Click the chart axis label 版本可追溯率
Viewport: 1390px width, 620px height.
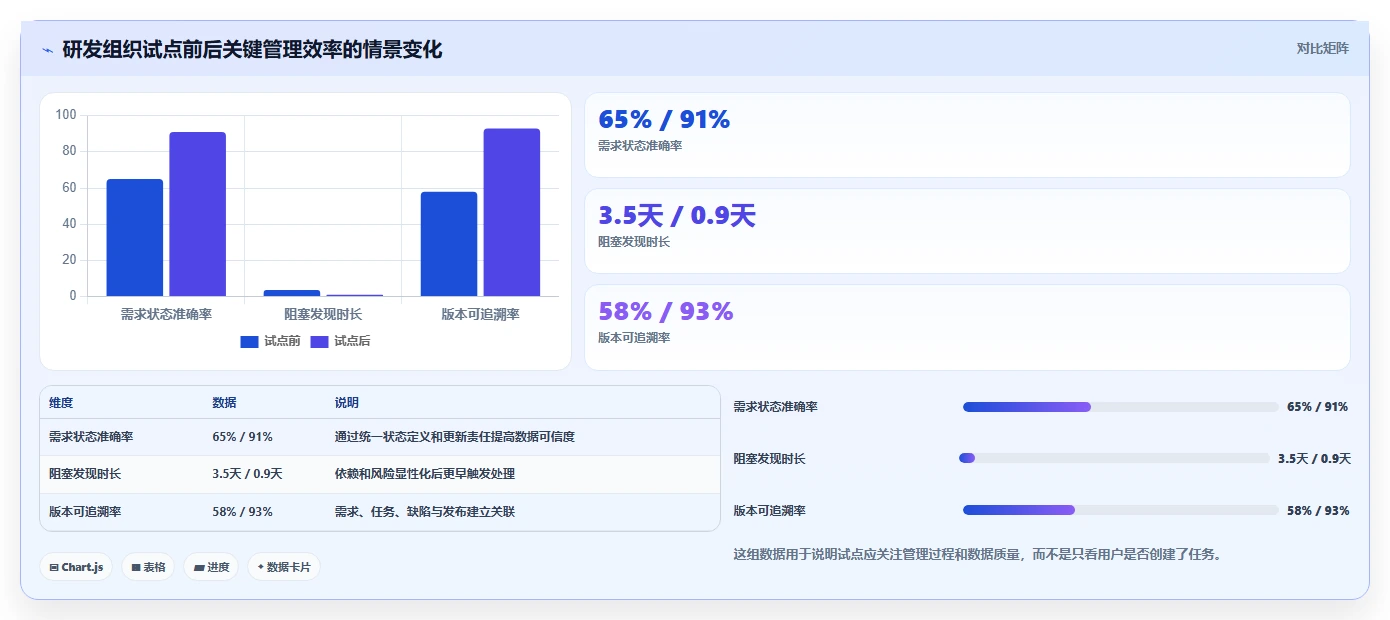[480, 314]
